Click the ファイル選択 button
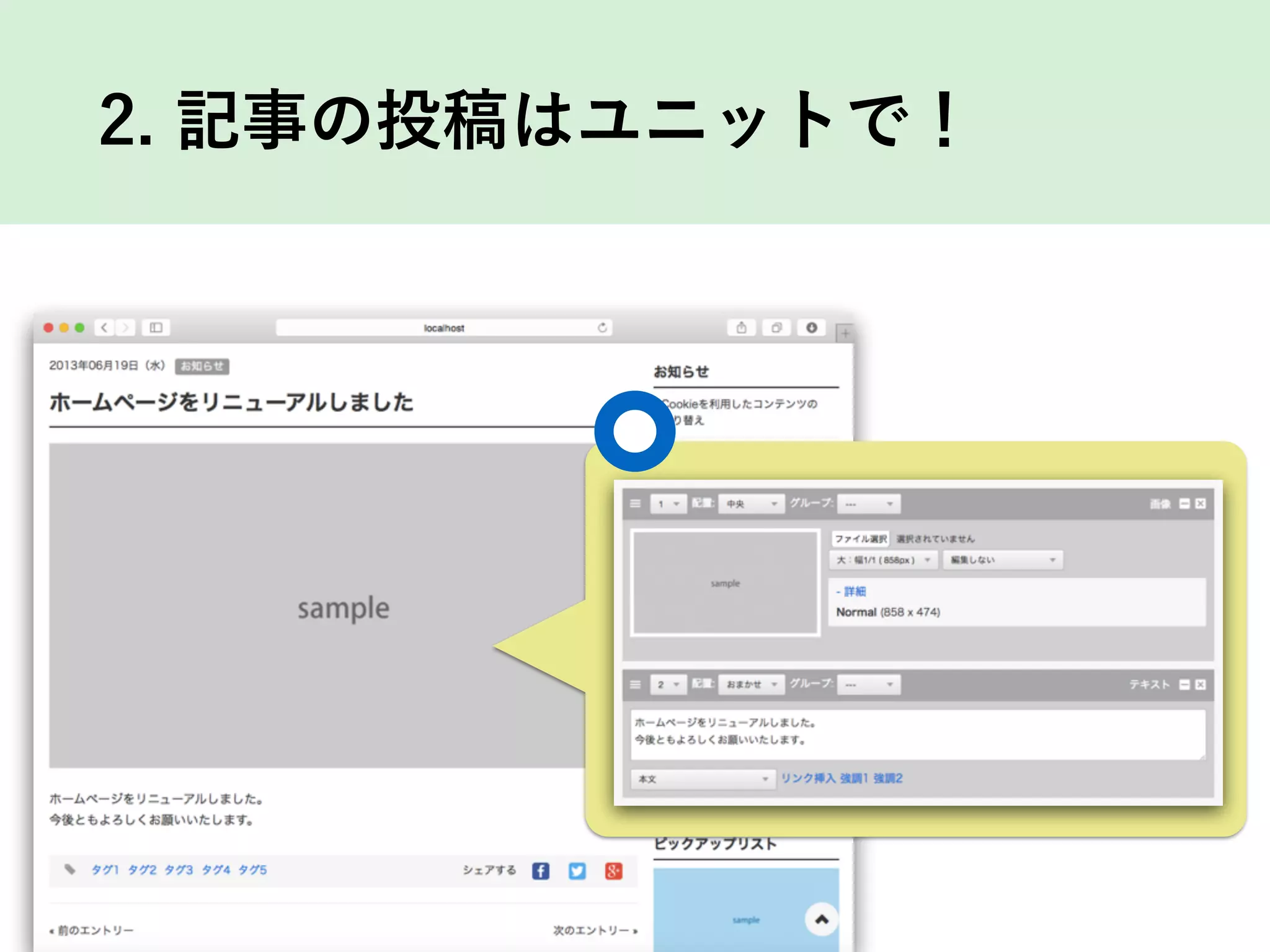This screenshot has height=952, width=1270. (861, 539)
